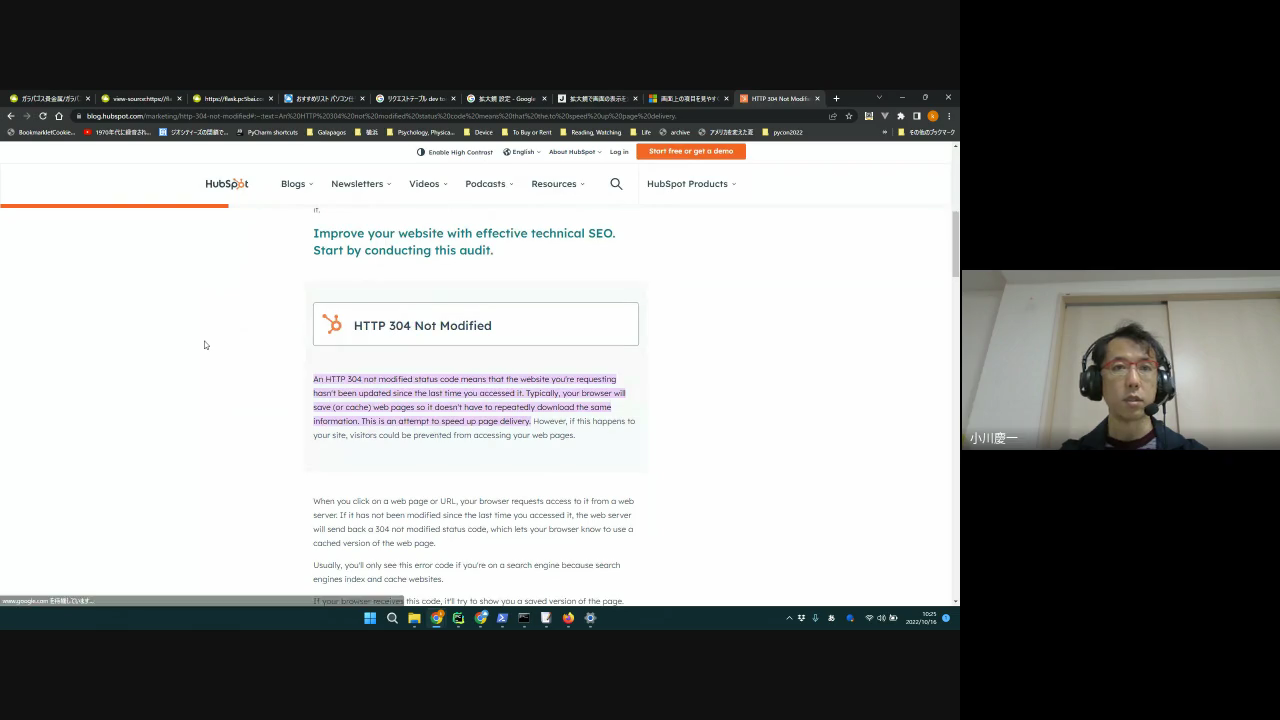The image size is (1280, 720).
Task: Click the Windows Start button
Action: tap(370, 618)
